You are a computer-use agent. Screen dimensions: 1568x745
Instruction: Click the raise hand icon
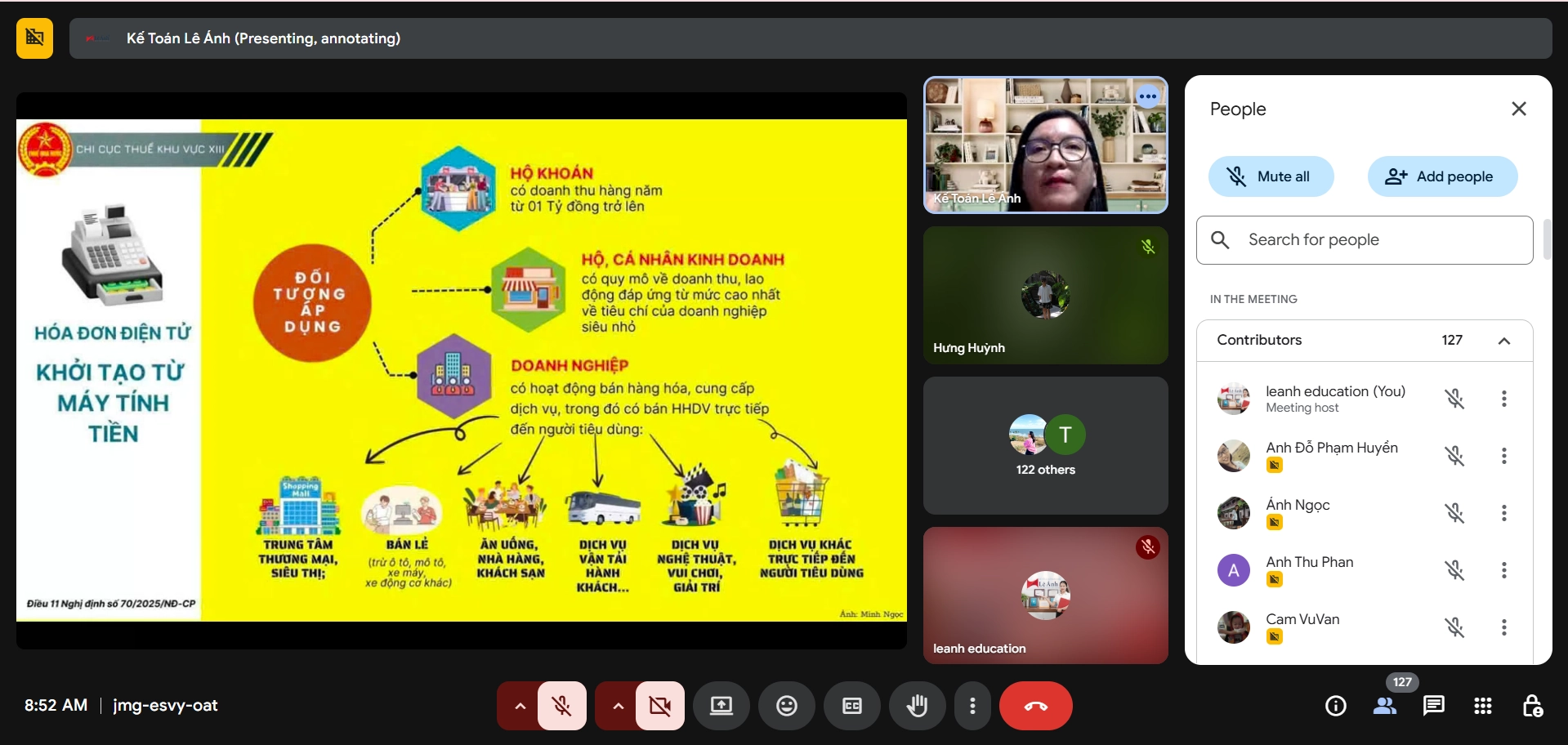coord(917,706)
